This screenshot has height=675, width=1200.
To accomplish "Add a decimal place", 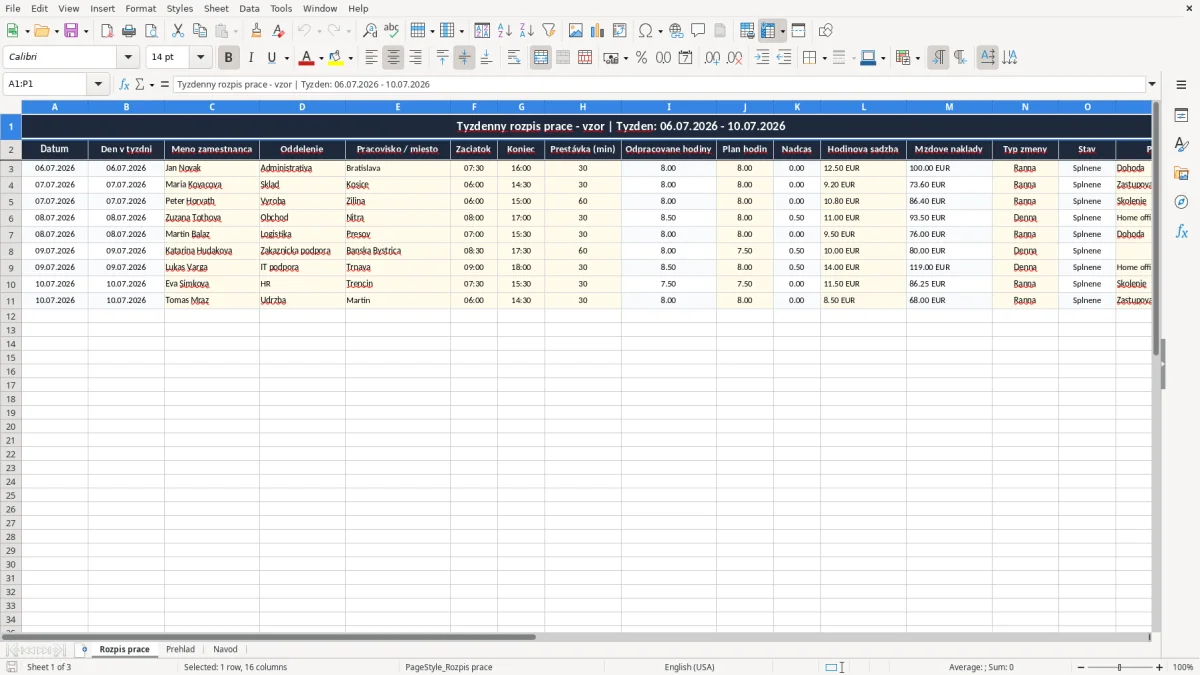I will click(x=712, y=58).
